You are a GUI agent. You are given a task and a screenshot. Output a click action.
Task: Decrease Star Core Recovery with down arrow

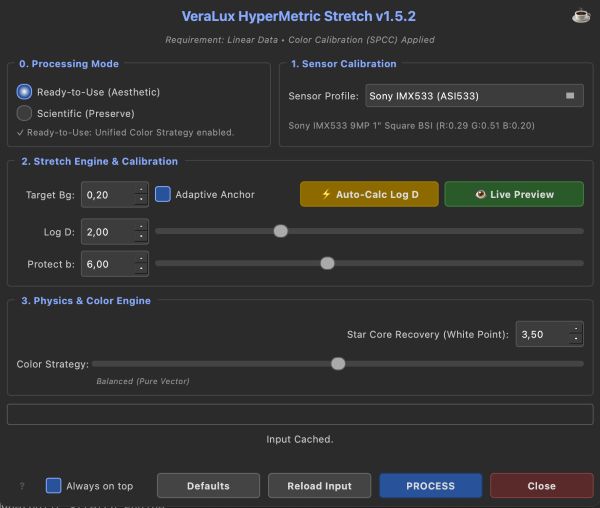[575, 340]
